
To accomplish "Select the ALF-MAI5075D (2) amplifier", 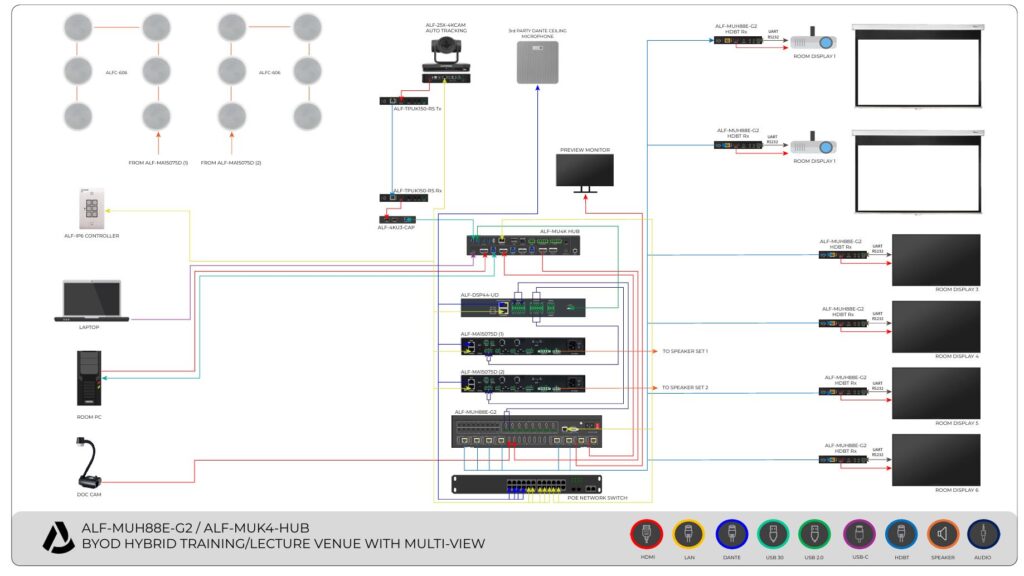I will coord(522,383).
